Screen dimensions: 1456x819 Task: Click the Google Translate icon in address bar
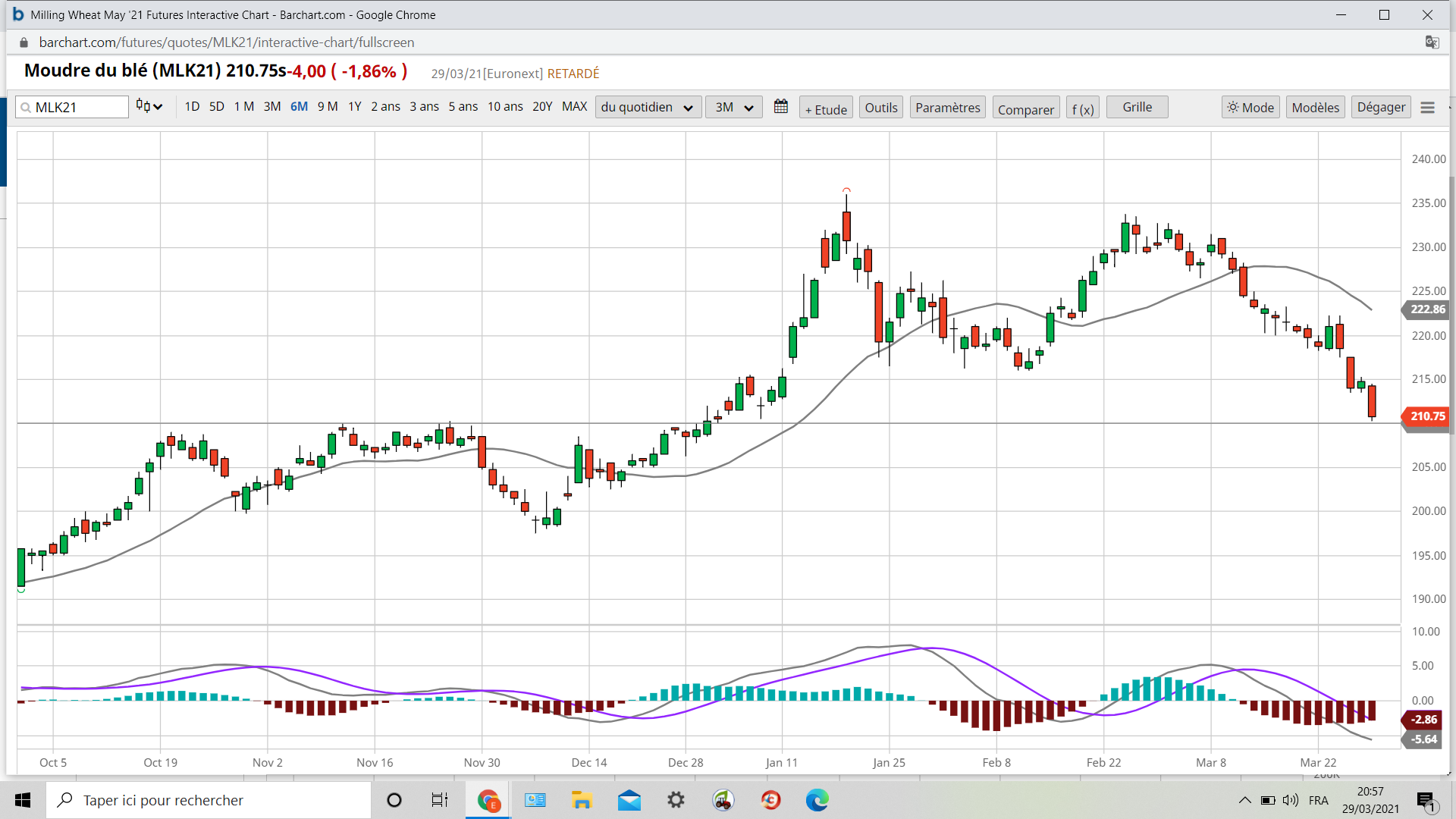(x=1432, y=42)
